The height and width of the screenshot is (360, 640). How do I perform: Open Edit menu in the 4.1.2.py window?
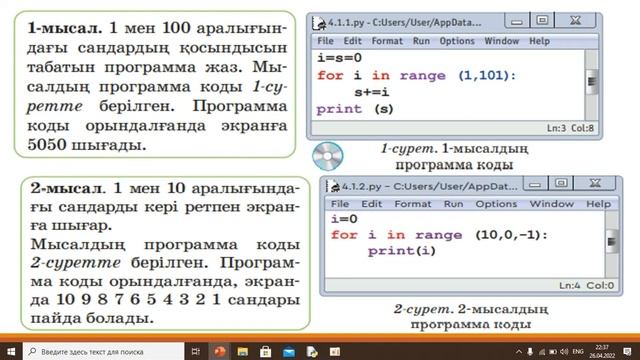[371, 204]
